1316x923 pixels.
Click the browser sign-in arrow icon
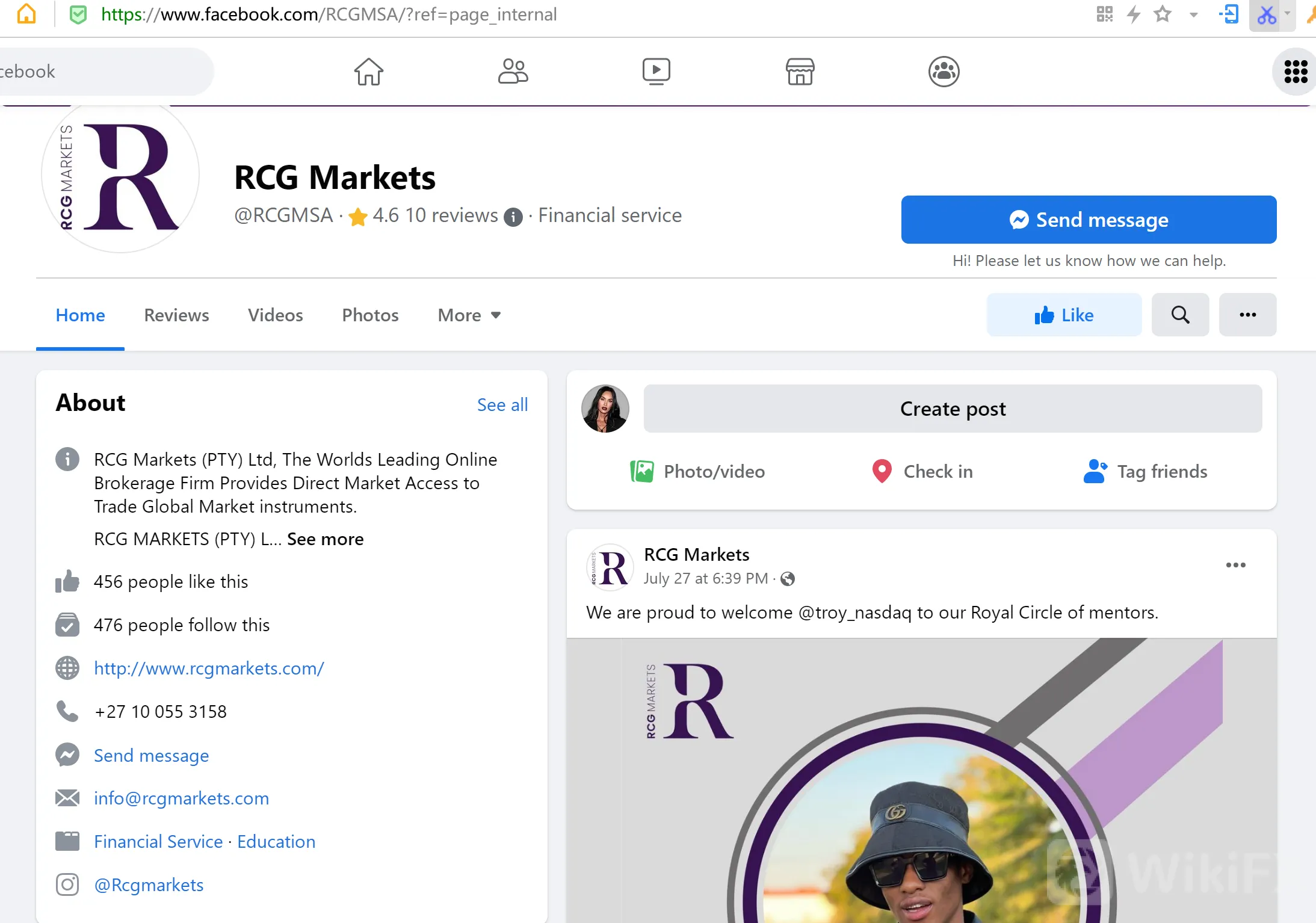click(x=1229, y=14)
